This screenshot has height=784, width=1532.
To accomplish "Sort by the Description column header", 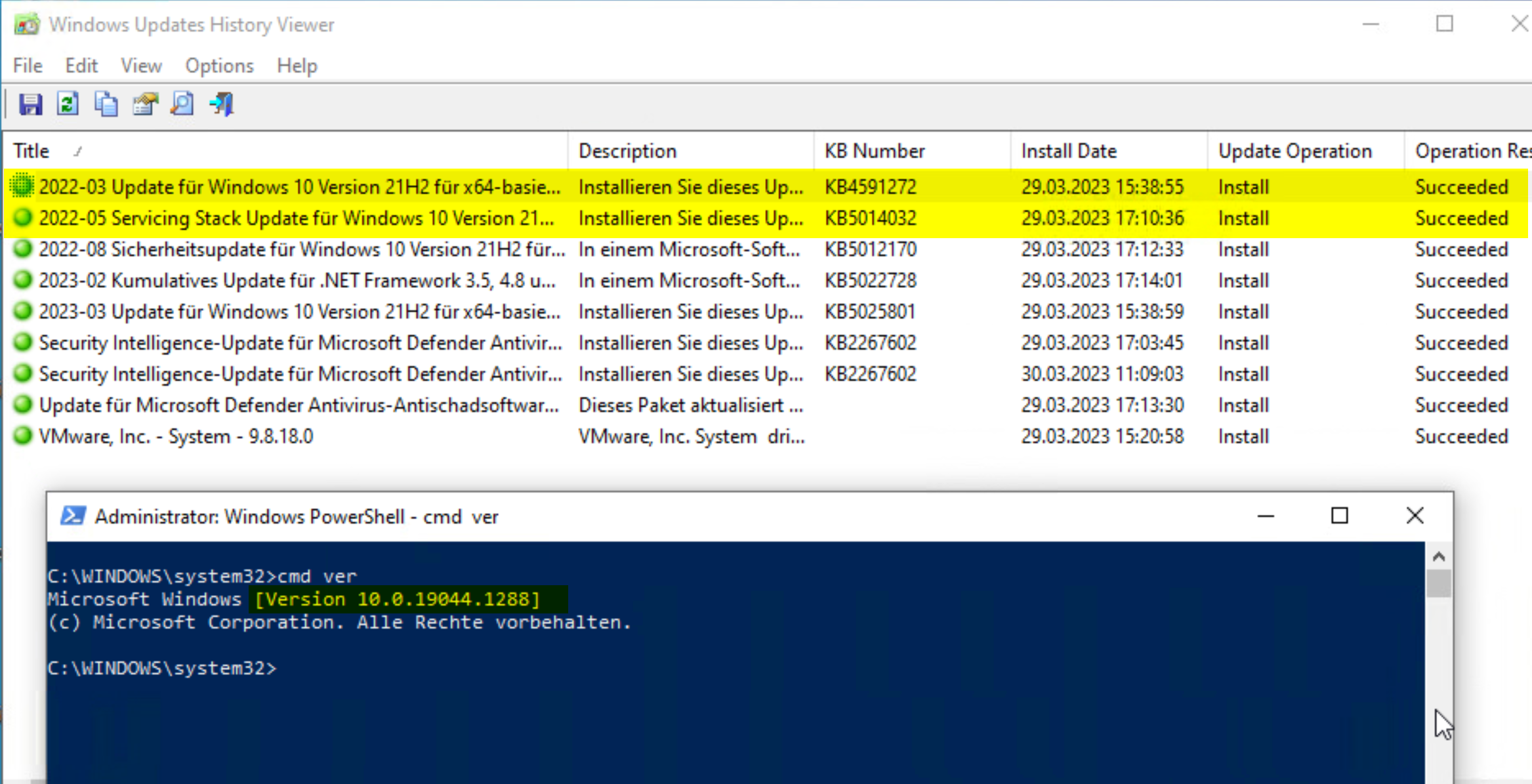I will [x=691, y=151].
